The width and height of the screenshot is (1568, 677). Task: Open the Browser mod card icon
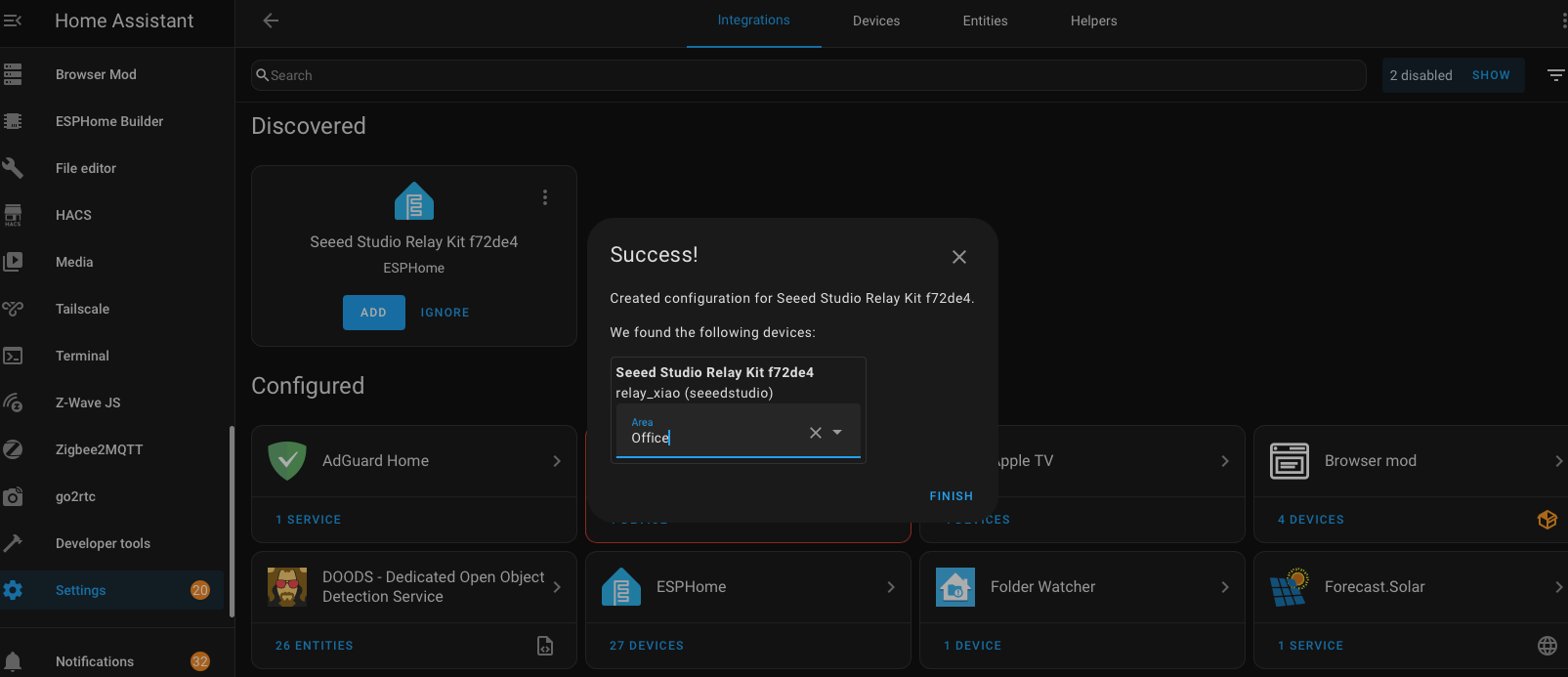(x=1290, y=461)
